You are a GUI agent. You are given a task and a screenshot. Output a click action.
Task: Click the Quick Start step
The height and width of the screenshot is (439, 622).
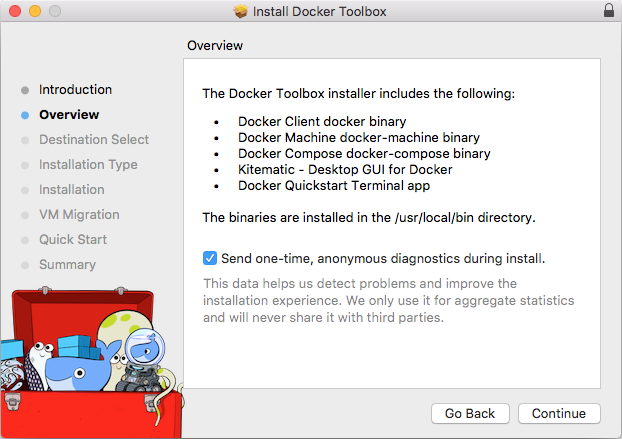tap(74, 239)
